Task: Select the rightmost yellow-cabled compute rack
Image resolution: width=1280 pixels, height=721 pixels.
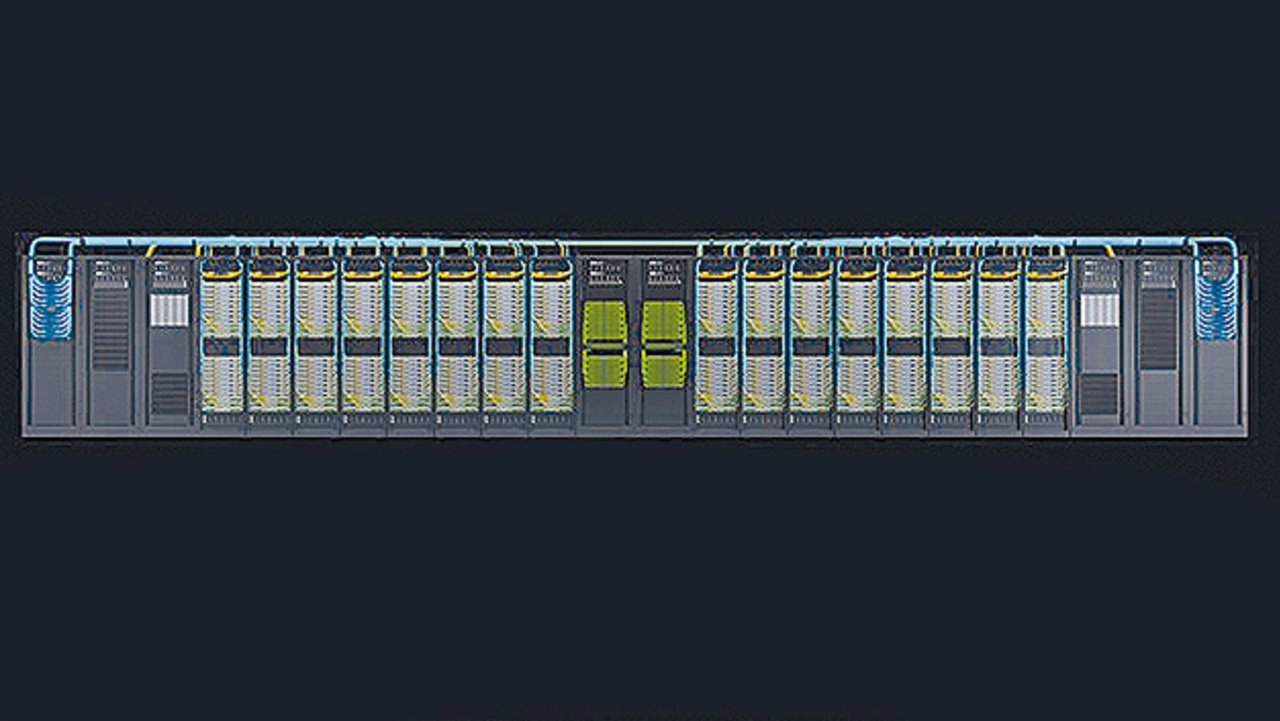Action: (x=1046, y=335)
